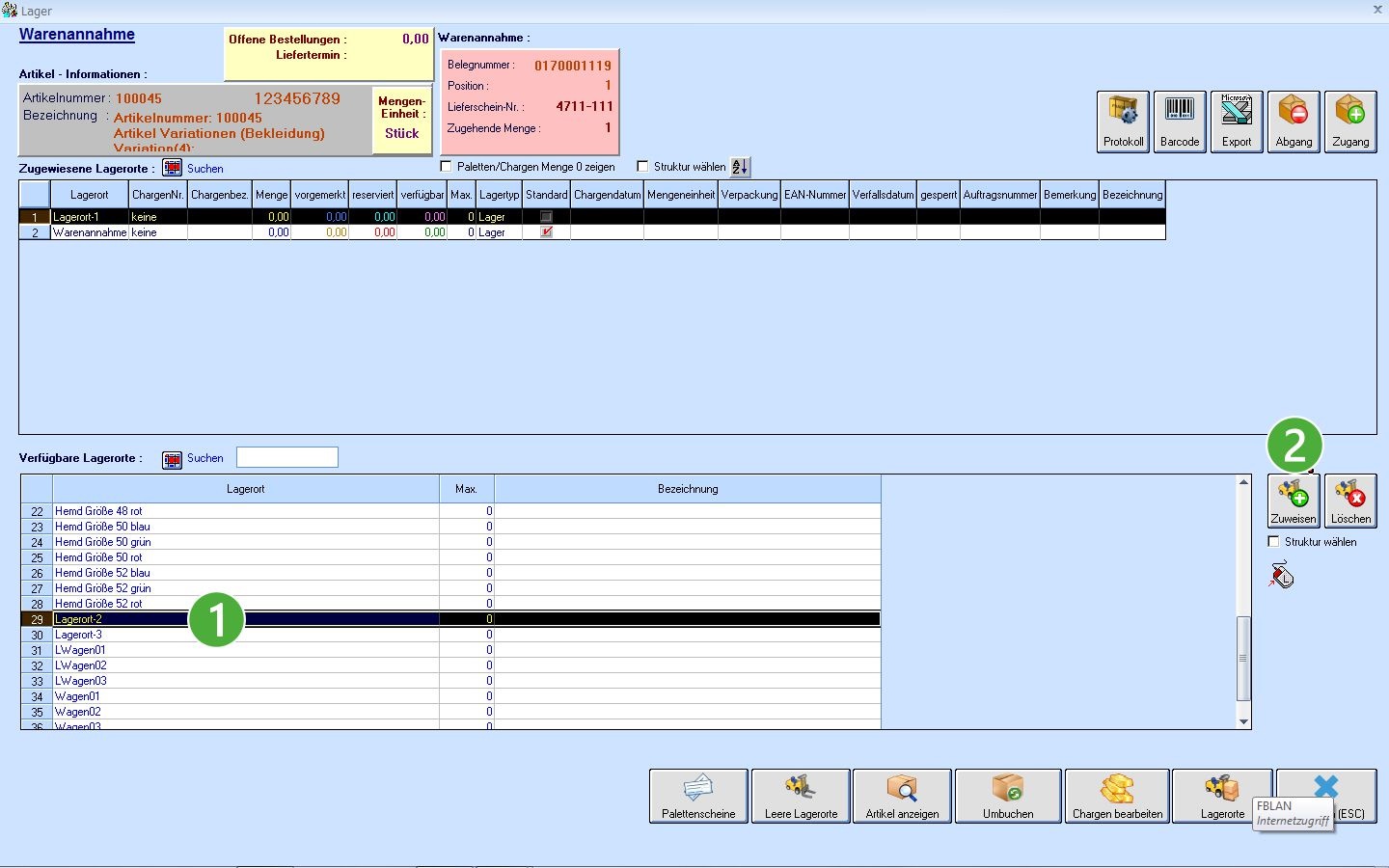1389x868 pixels.
Task: Toggle Struktur wählen checkbox under Zuweisen
Action: click(x=1273, y=542)
